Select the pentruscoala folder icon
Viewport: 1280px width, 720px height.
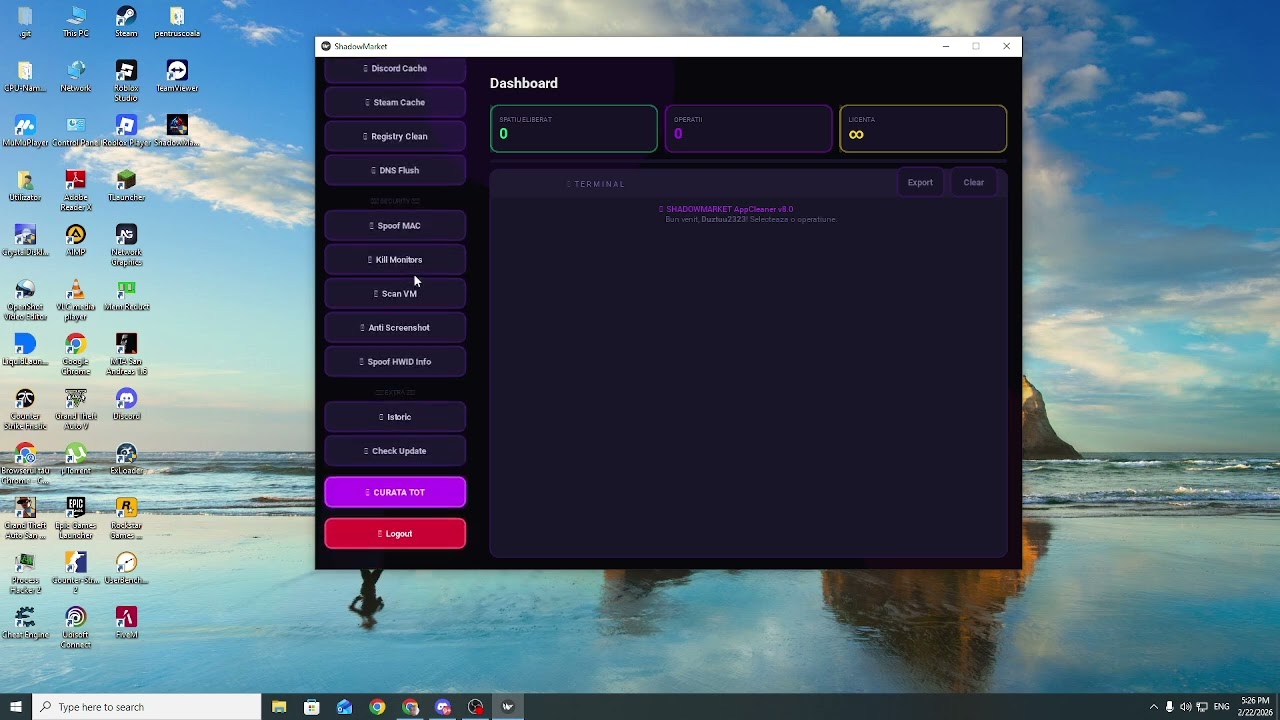[177, 21]
